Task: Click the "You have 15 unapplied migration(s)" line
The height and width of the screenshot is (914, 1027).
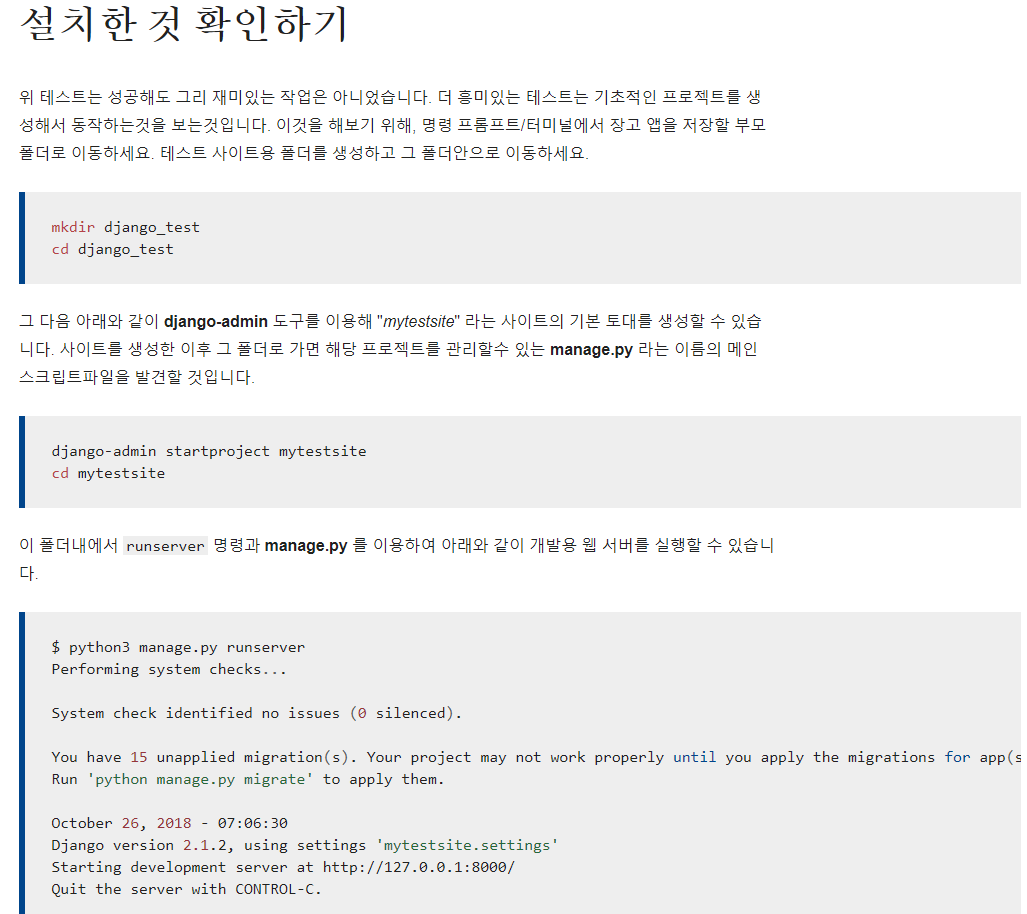Action: tap(536, 757)
